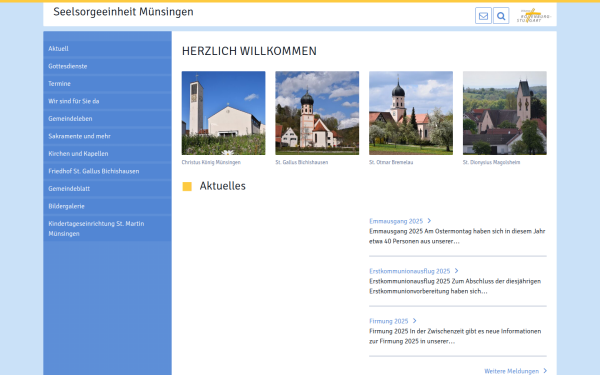The width and height of the screenshot is (600, 375).
Task: Open the Termine menu item
Action: tap(107, 84)
